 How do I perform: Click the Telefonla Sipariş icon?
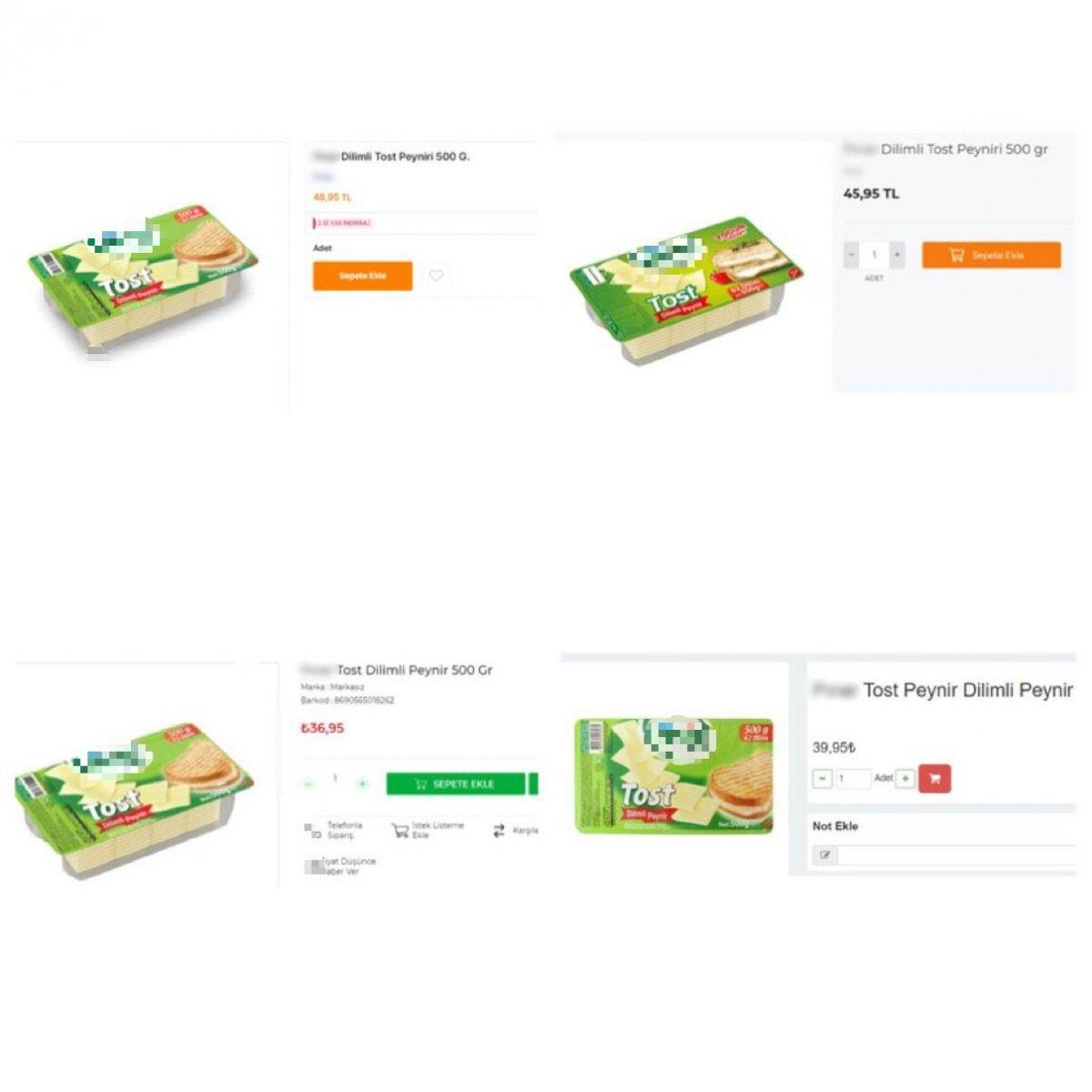313,831
